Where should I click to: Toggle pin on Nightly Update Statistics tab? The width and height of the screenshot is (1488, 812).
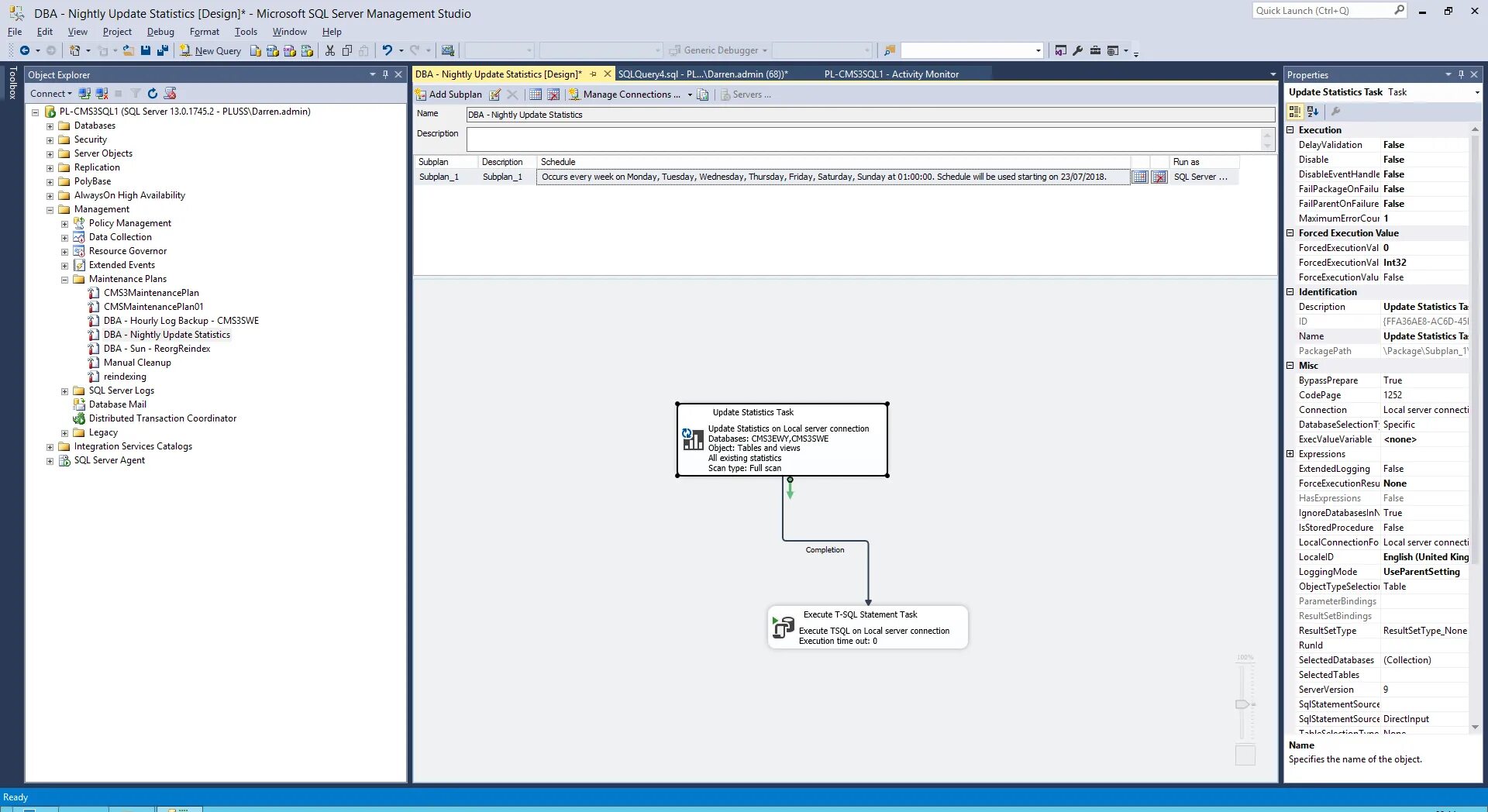594,74
